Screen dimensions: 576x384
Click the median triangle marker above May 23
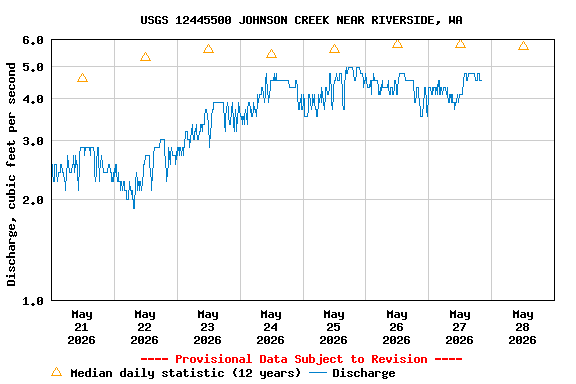pyautogui.click(x=208, y=49)
